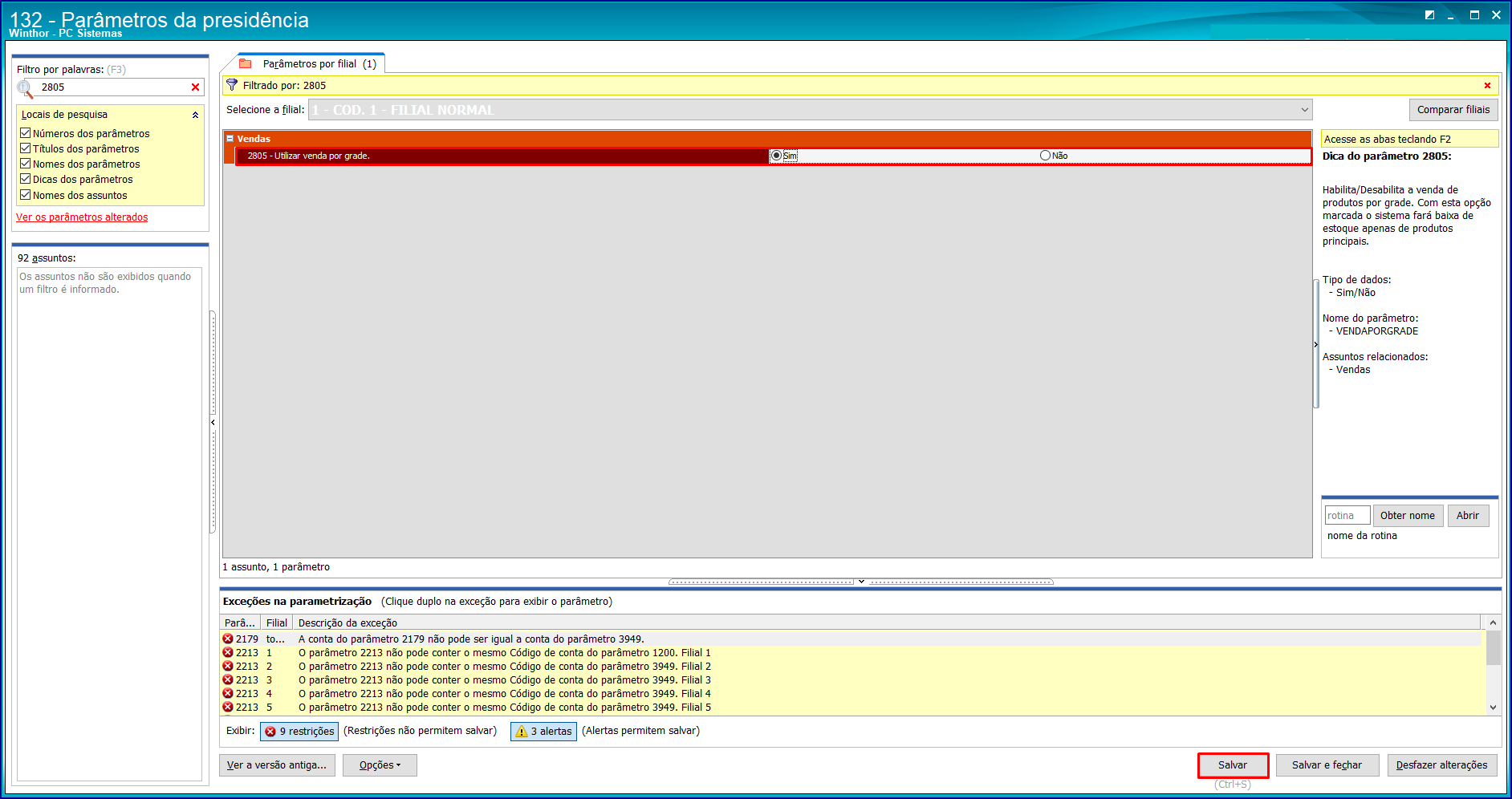Click the magnifier search icon beside 2805

pyautogui.click(x=25, y=88)
